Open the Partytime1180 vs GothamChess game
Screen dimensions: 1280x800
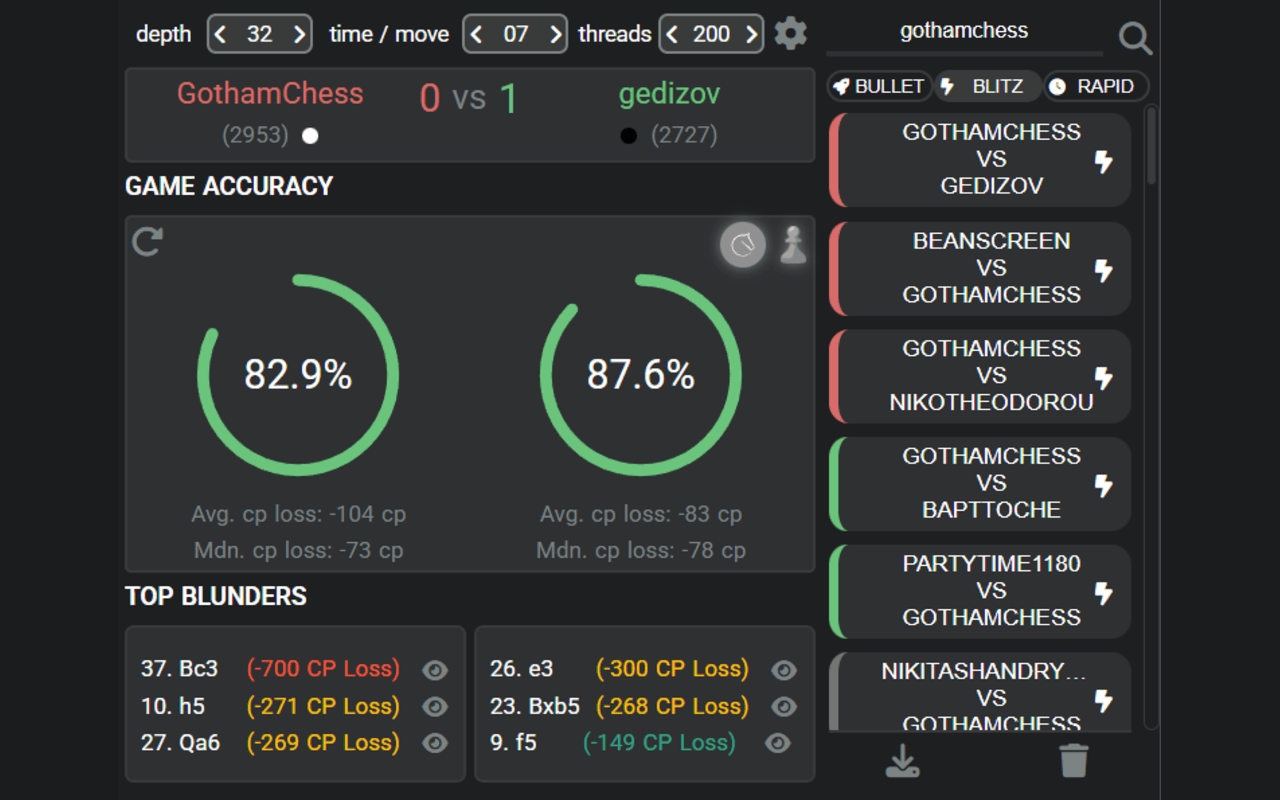pos(980,591)
